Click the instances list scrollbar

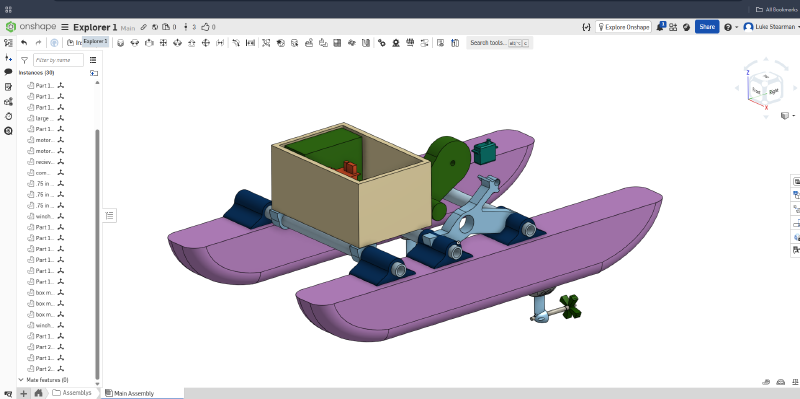point(97,254)
